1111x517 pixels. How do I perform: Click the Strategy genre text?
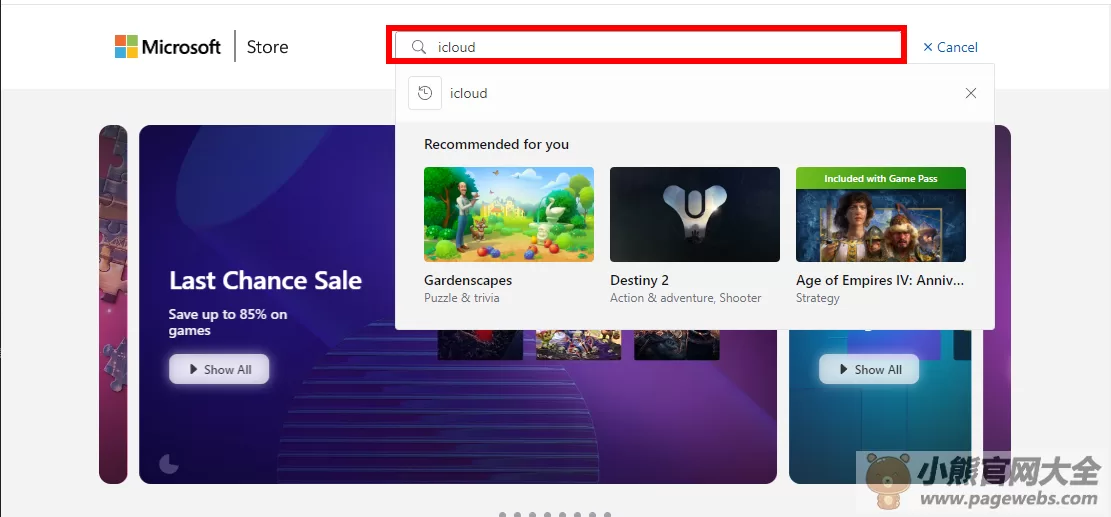click(818, 298)
